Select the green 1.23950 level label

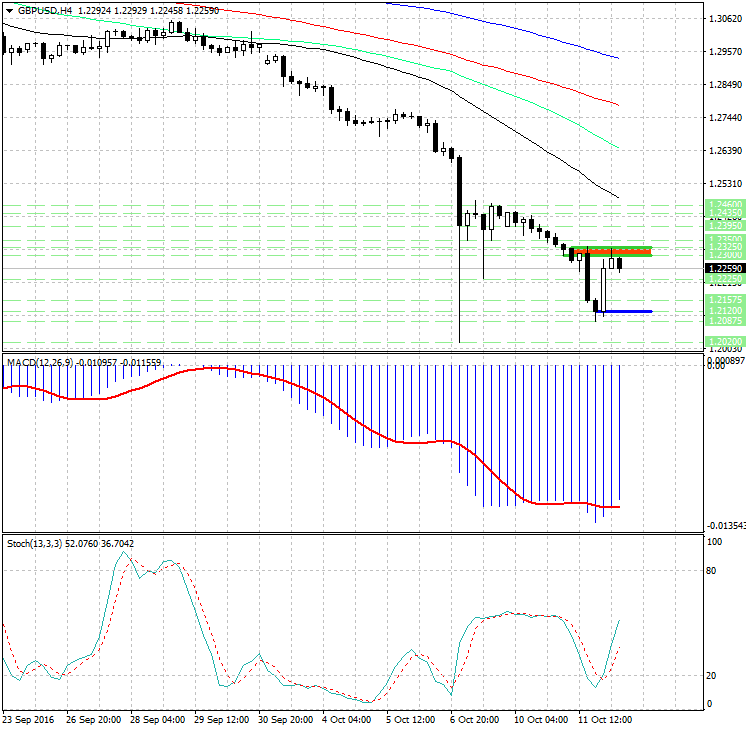click(x=725, y=226)
